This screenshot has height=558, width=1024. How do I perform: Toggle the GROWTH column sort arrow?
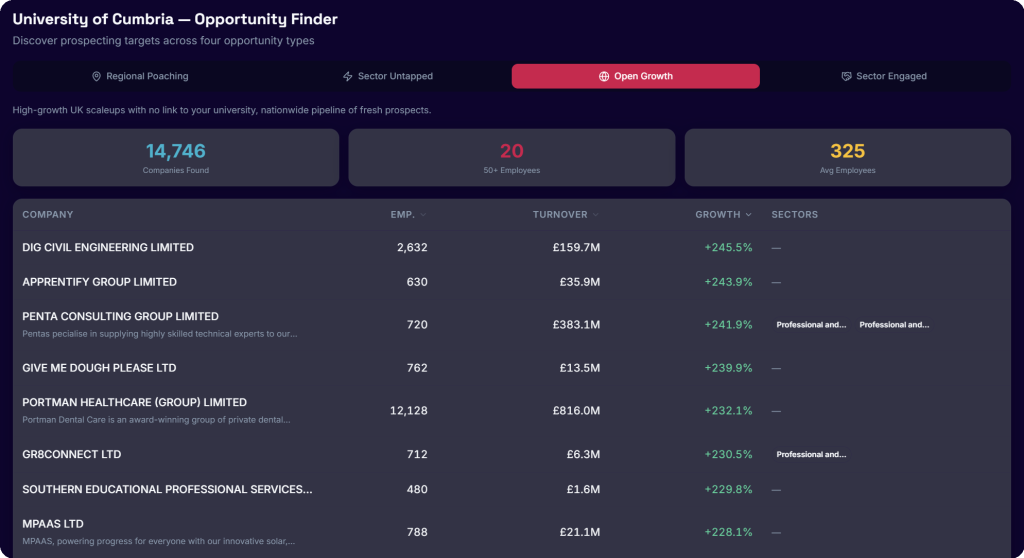748,215
